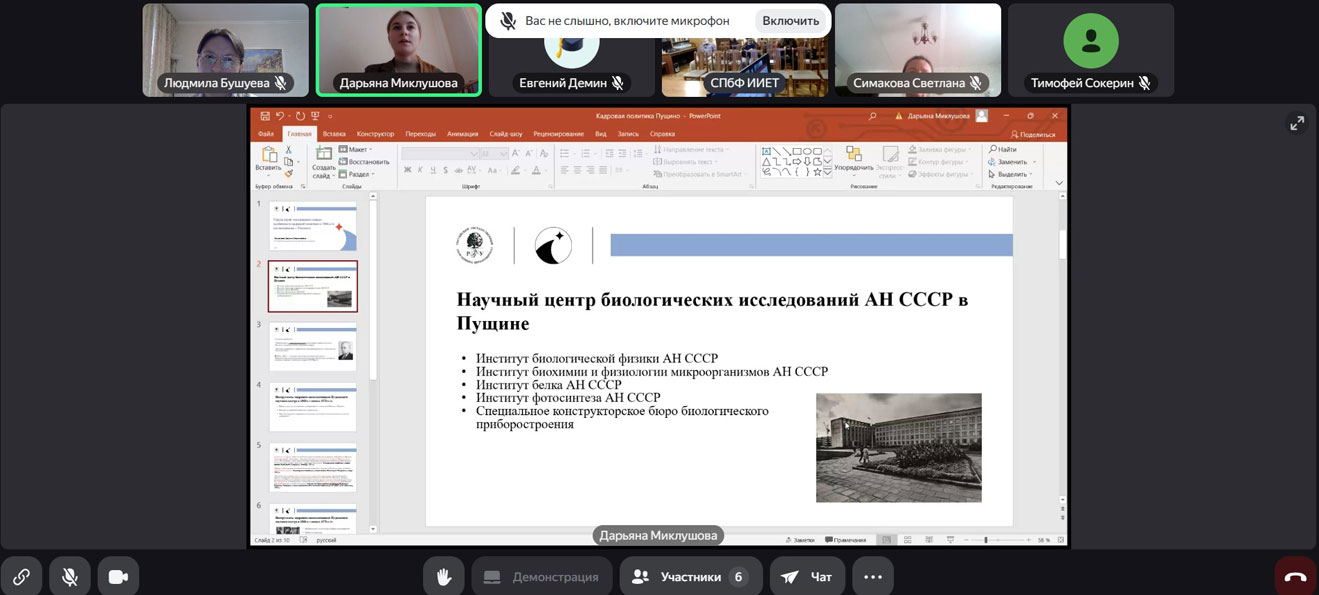1319x595 pixels.
Task: Start slide show from the status bar icon
Action: tap(950, 540)
